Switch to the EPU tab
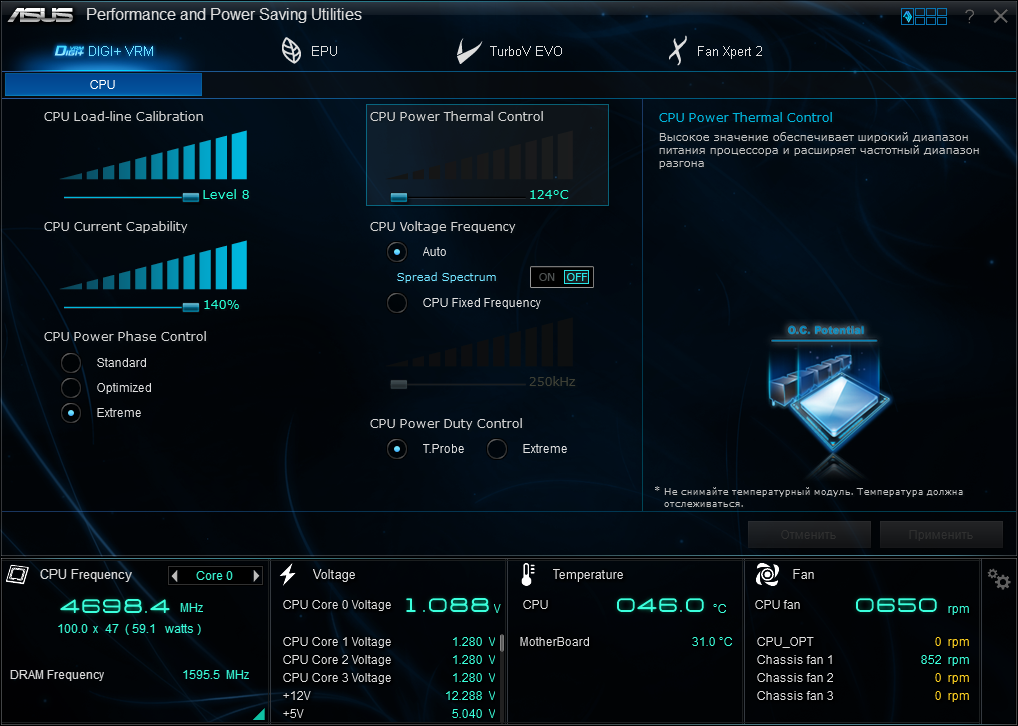The height and width of the screenshot is (726, 1018). pyautogui.click(x=309, y=51)
